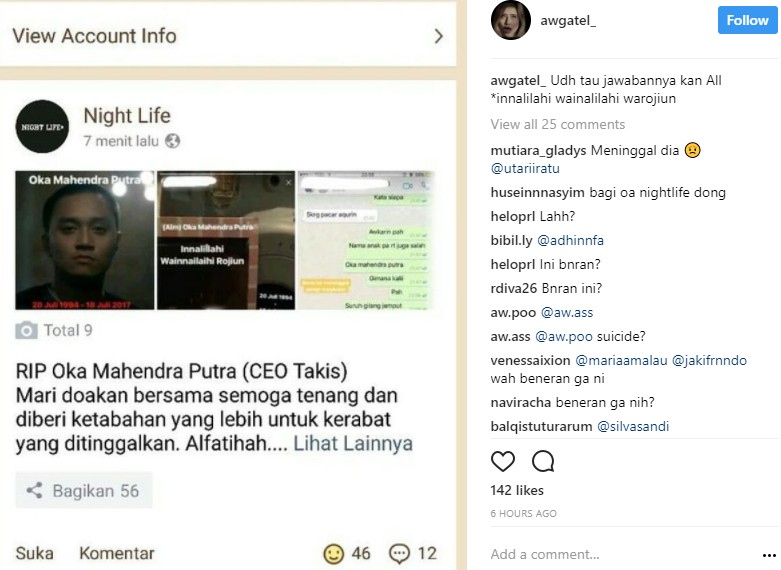Select Komentar under the Night Life post
Image resolution: width=781 pixels, height=570 pixels.
tap(117, 553)
